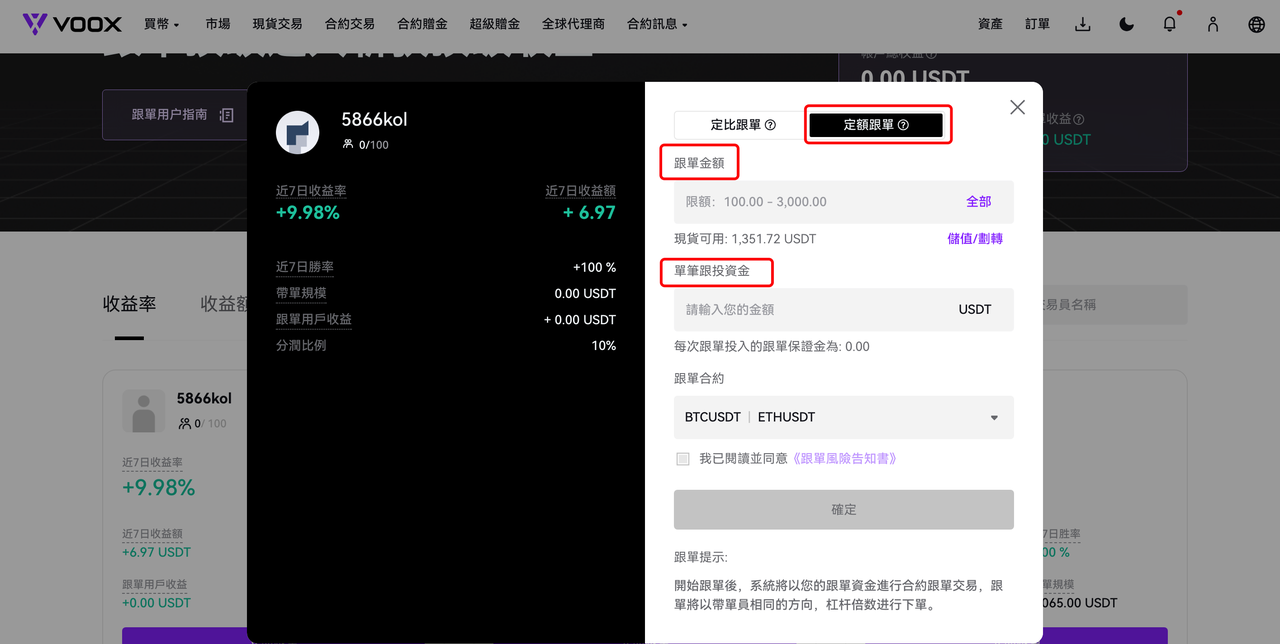Image resolution: width=1280 pixels, height=644 pixels.
Task: Open notifications bell icon
Action: pos(1169,24)
